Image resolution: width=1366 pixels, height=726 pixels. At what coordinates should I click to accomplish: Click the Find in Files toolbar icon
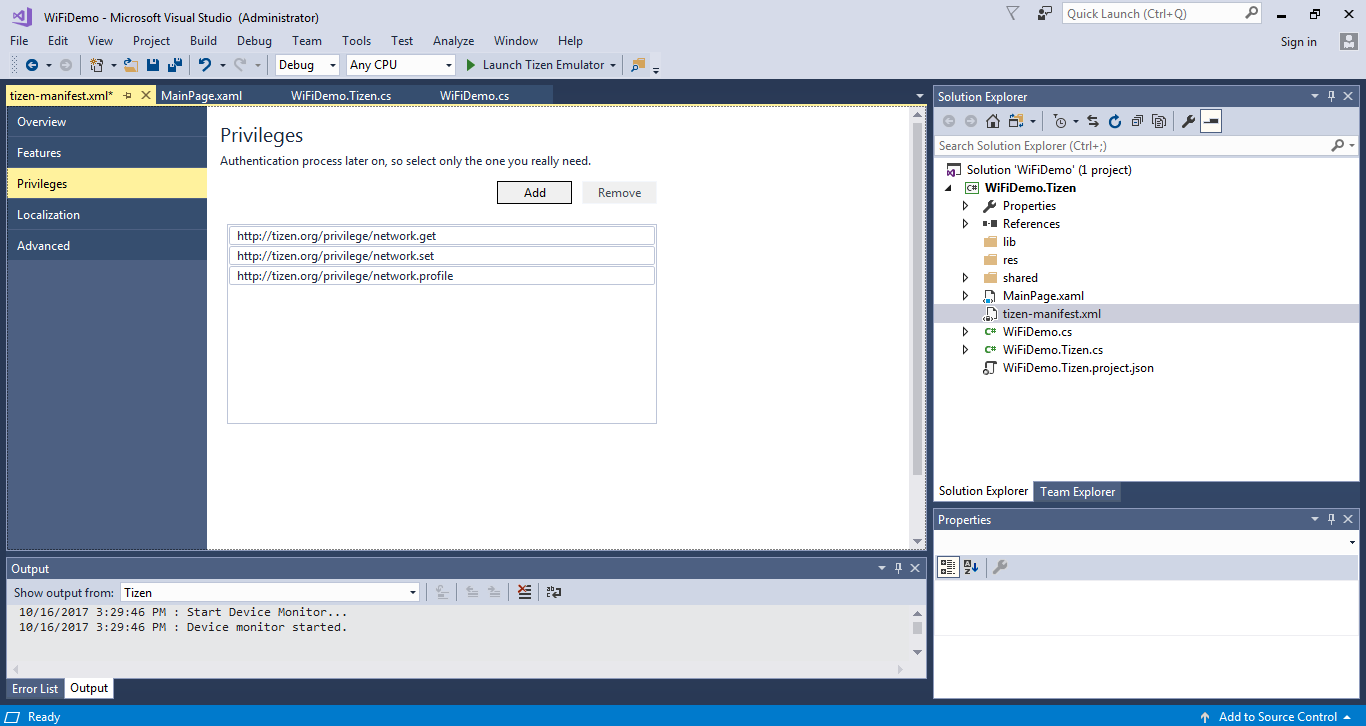tap(638, 65)
